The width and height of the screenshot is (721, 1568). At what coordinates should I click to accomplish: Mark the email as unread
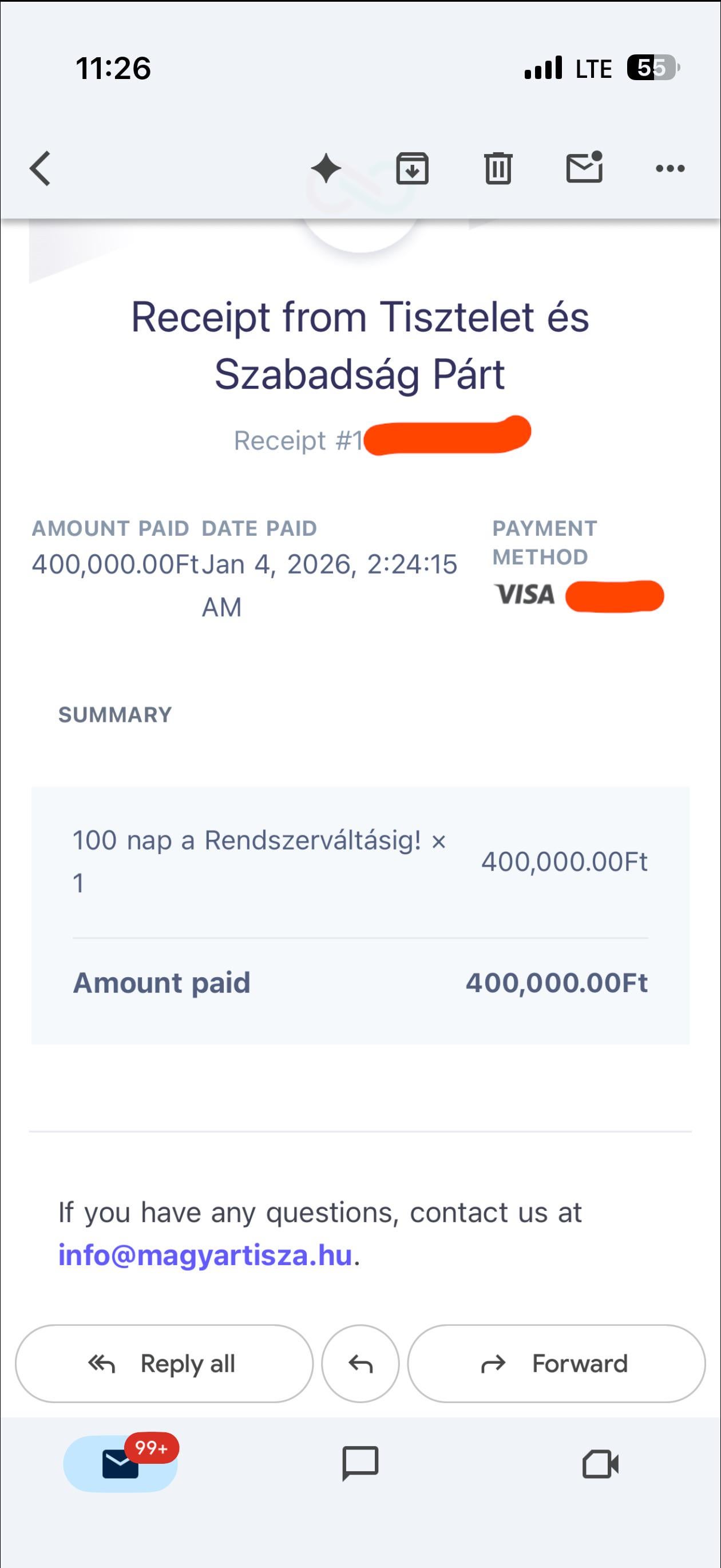pyautogui.click(x=584, y=168)
